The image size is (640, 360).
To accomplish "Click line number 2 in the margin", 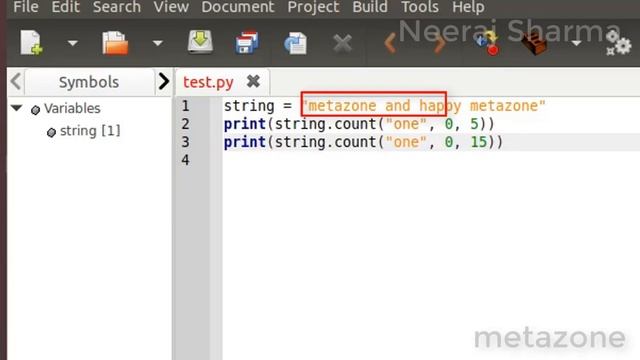I will pos(185,124).
